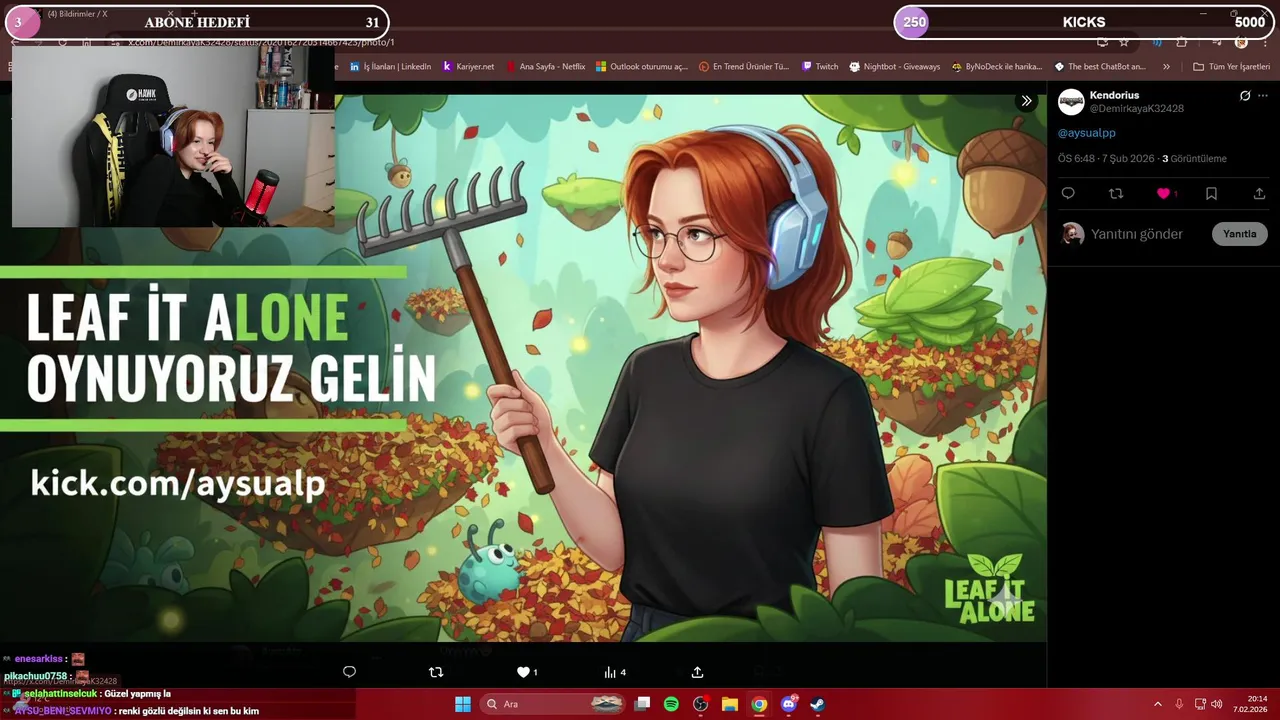
Task: Open Steam from the taskbar
Action: coord(817,704)
